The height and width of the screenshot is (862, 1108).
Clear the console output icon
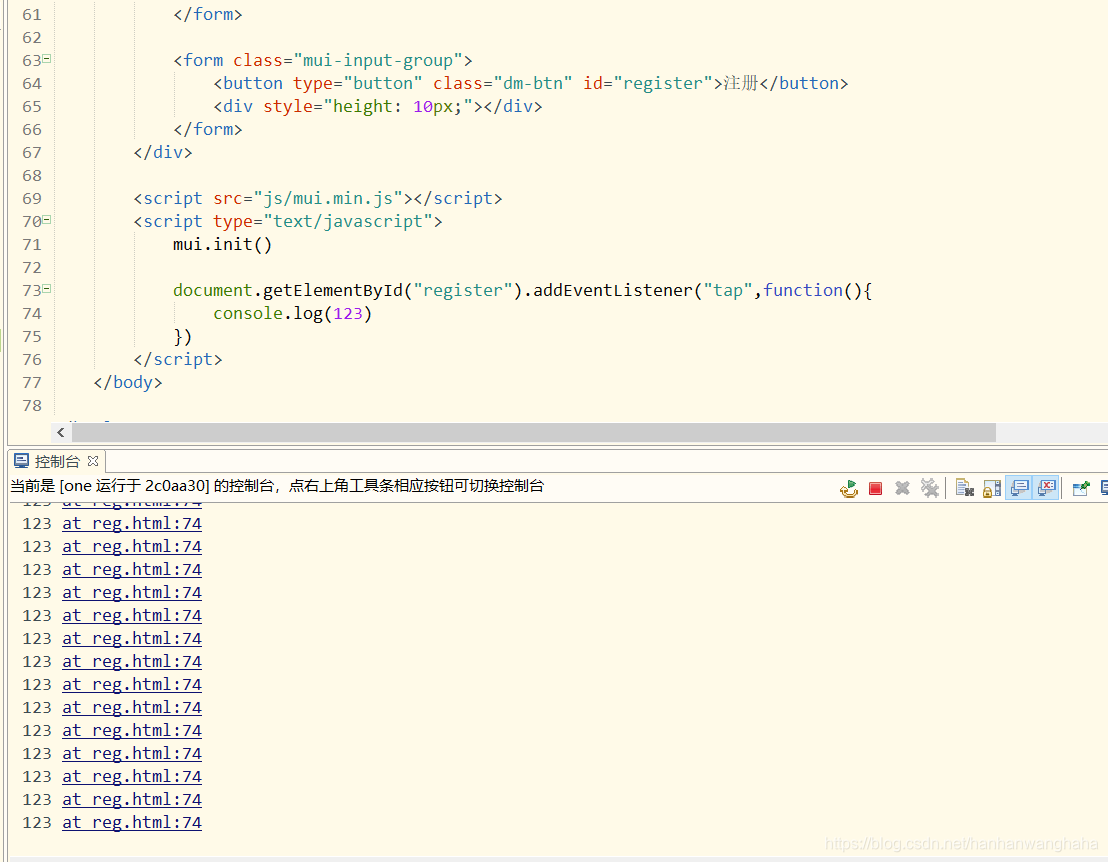pyautogui.click(x=965, y=488)
